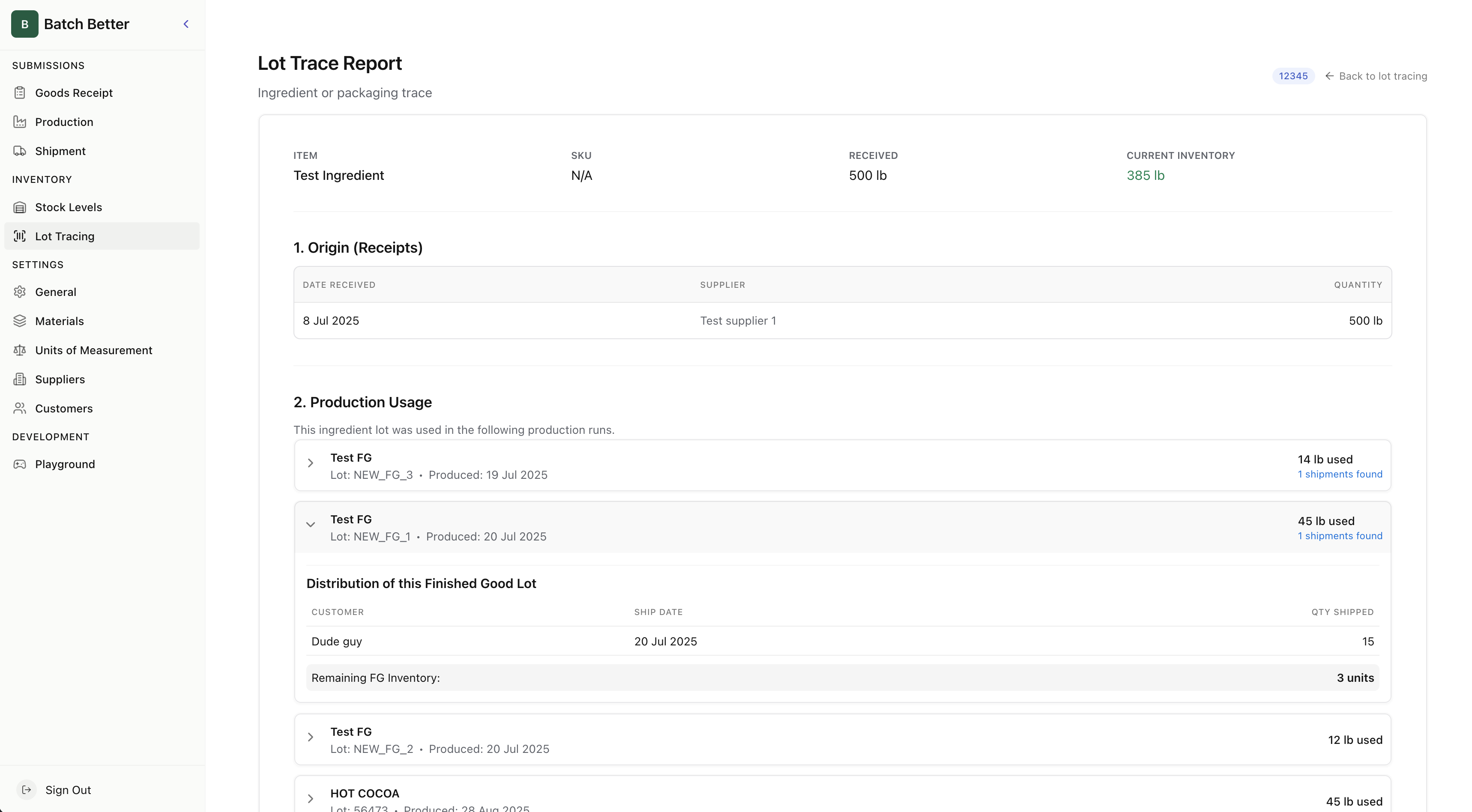1472x812 pixels.
Task: Select the Stock Levels icon
Action: [20, 207]
